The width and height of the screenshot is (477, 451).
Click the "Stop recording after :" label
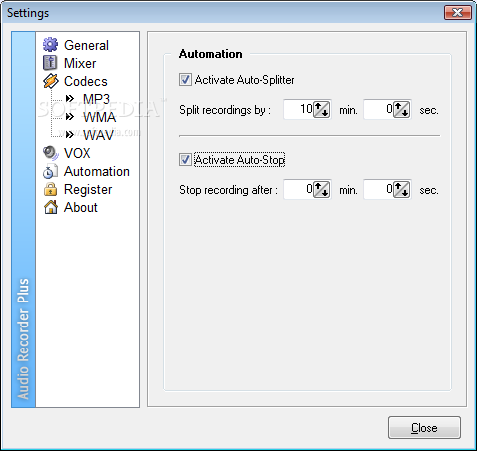click(228, 190)
